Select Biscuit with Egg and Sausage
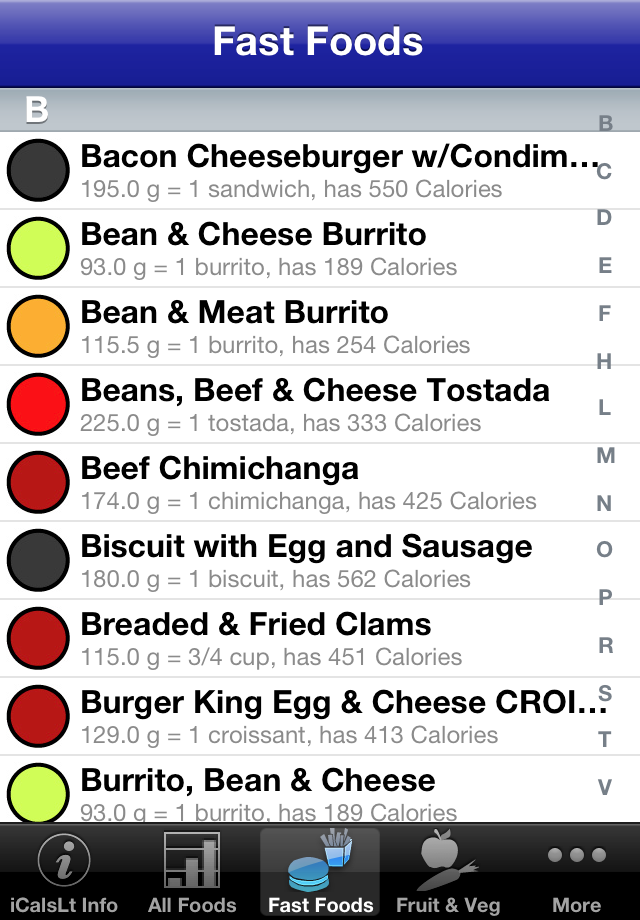This screenshot has height=920, width=640. point(300,560)
